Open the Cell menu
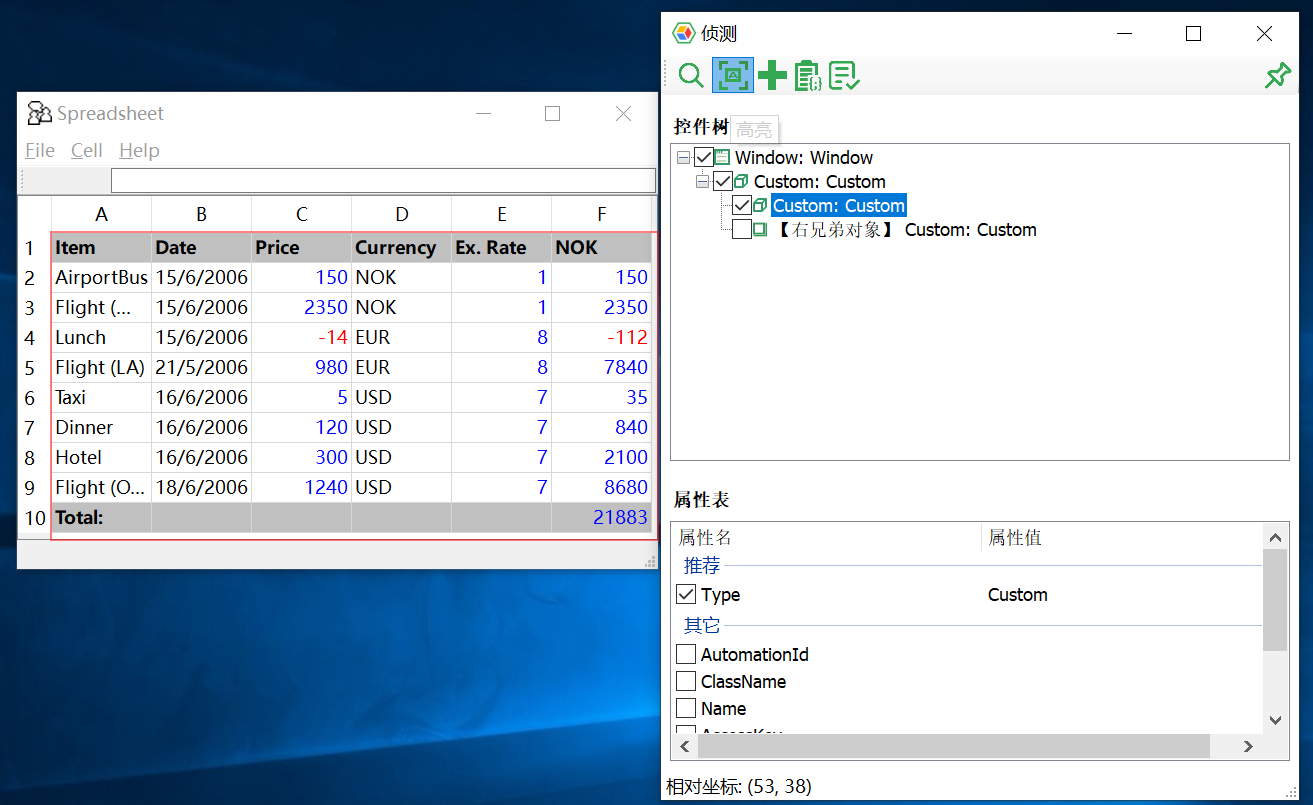The image size is (1313, 805). 87,151
